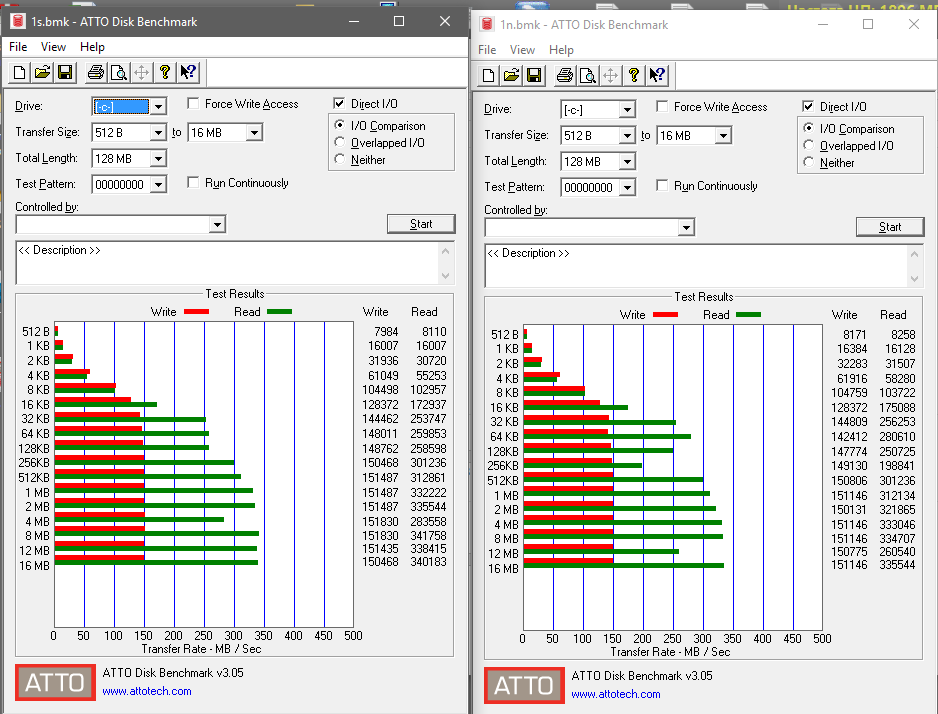Open File menu in 1s.bmk window

pos(18,47)
